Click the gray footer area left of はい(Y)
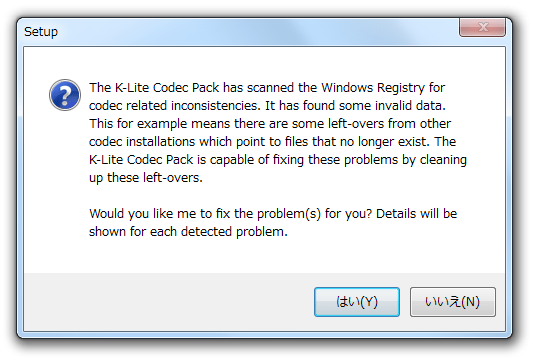Screen dimensions: 533x361 coord(167,302)
